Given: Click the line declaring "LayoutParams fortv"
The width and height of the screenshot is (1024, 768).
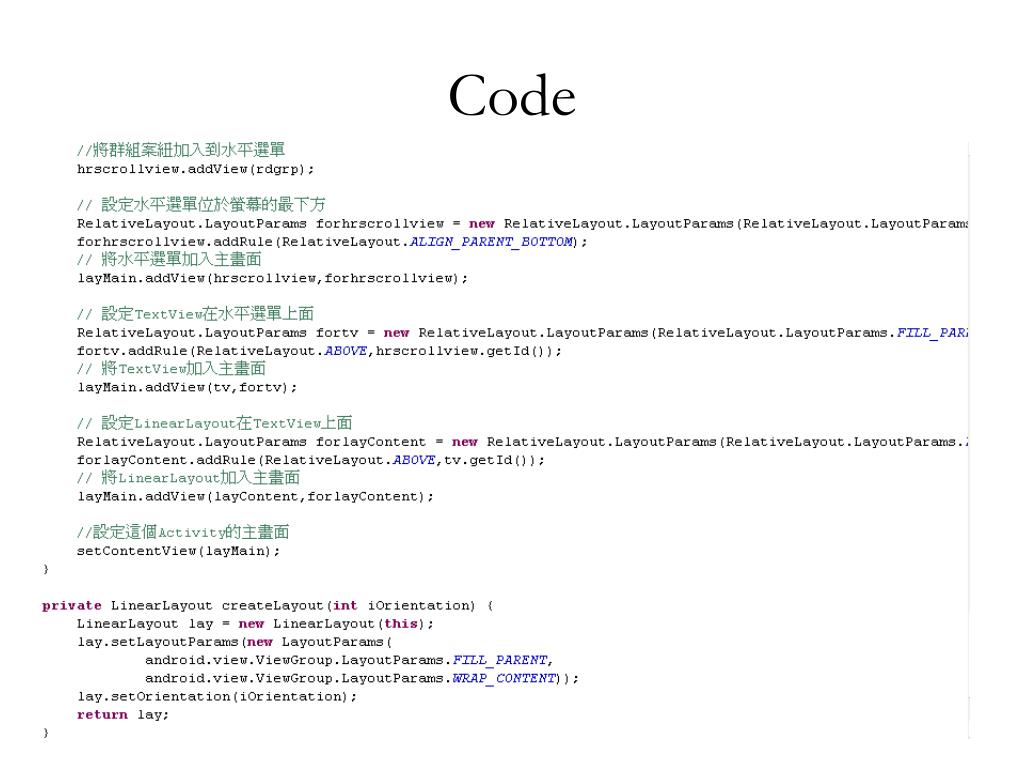Looking at the screenshot, I should click(522, 333).
